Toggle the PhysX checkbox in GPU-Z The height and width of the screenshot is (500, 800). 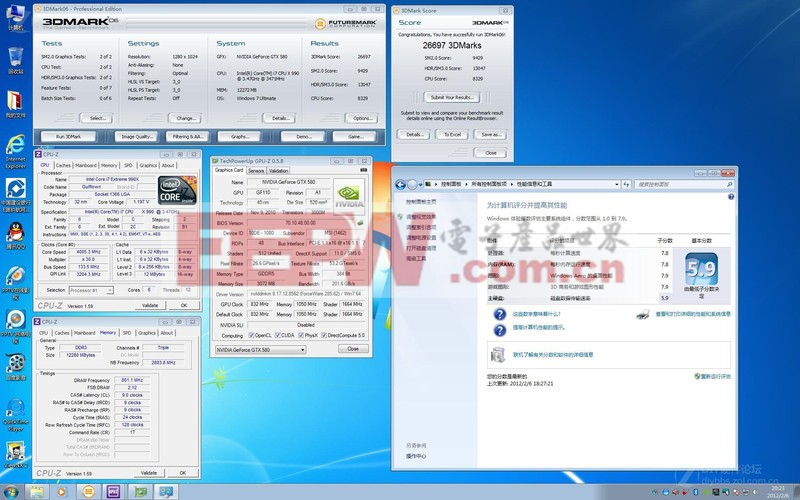(x=301, y=335)
